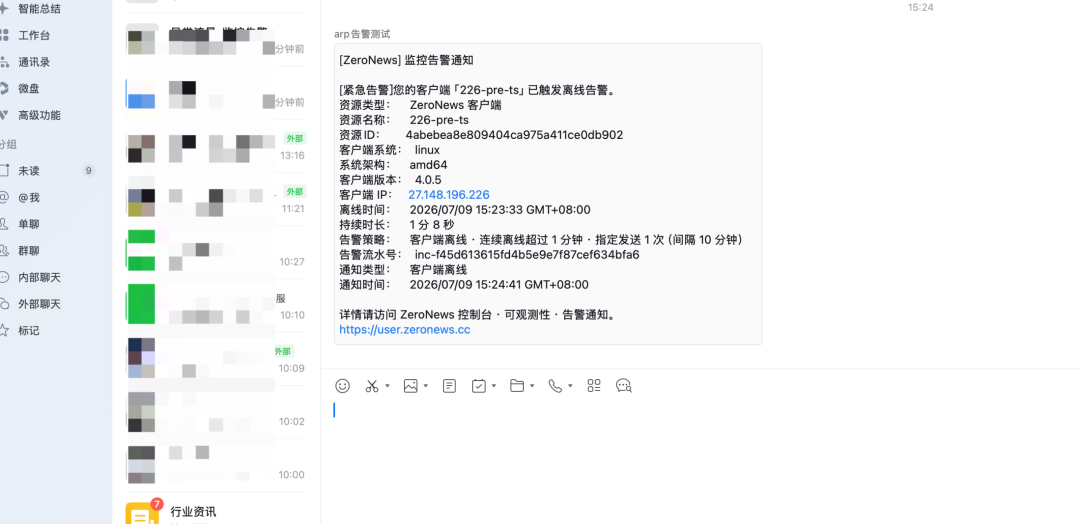Click the 离线时间 2026/07/09 15:23:33 line
Image resolution: width=1080 pixels, height=524 pixels.
tap(465, 210)
